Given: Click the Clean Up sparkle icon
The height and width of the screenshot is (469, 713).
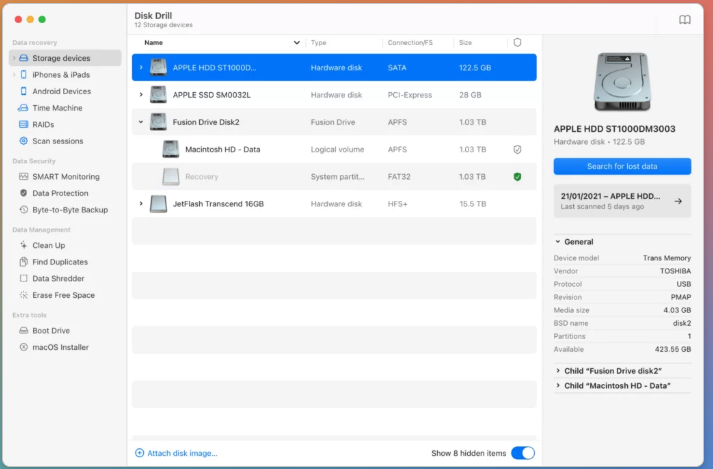Looking at the screenshot, I should (x=24, y=245).
